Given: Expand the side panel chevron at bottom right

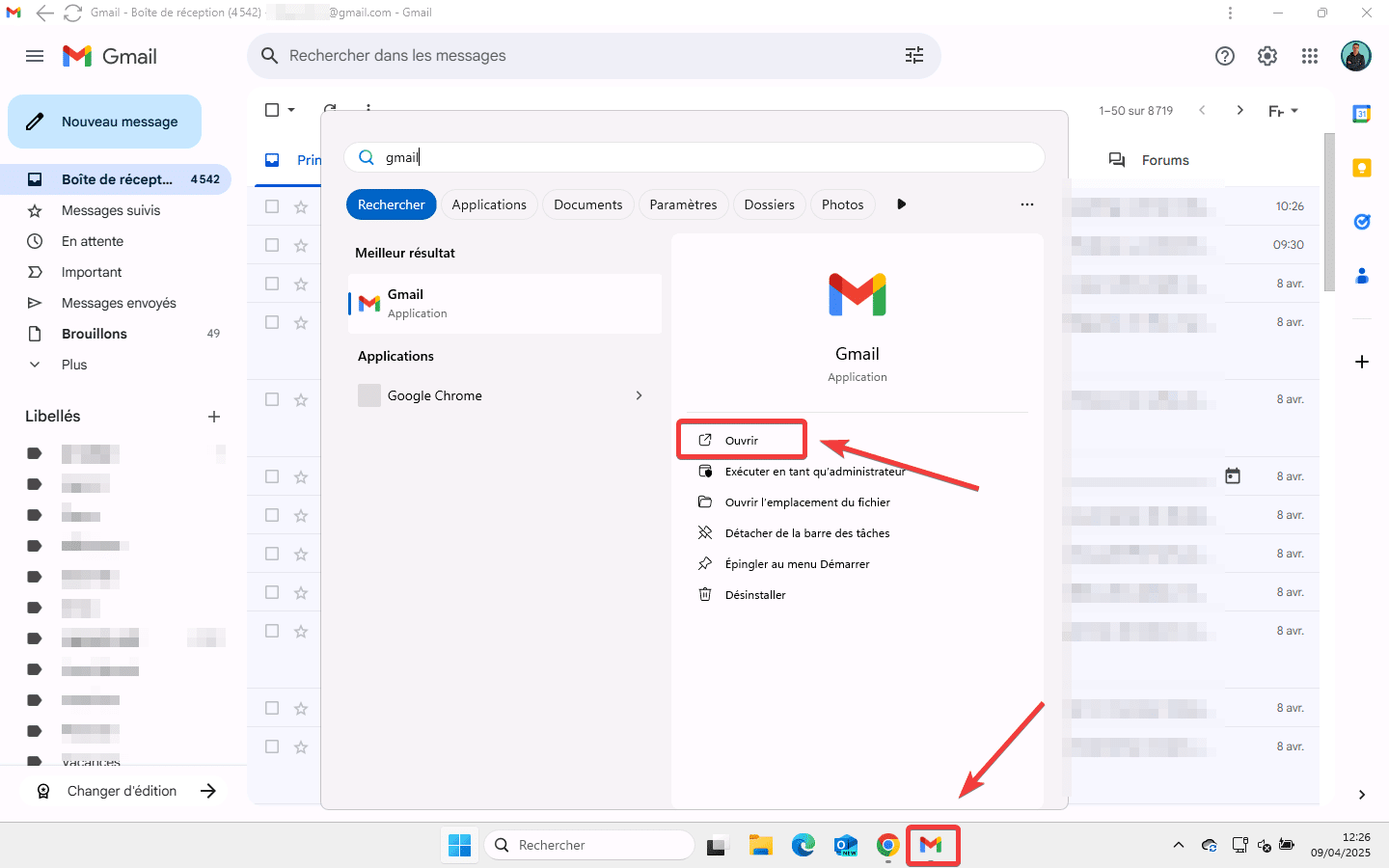Looking at the screenshot, I should (1362, 795).
